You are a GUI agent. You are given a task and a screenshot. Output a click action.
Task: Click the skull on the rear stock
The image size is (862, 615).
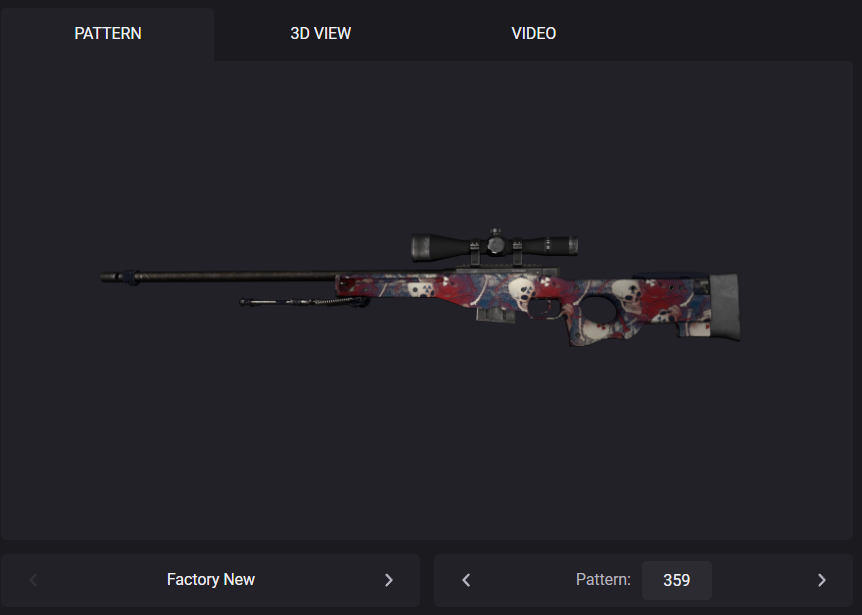coord(628,295)
